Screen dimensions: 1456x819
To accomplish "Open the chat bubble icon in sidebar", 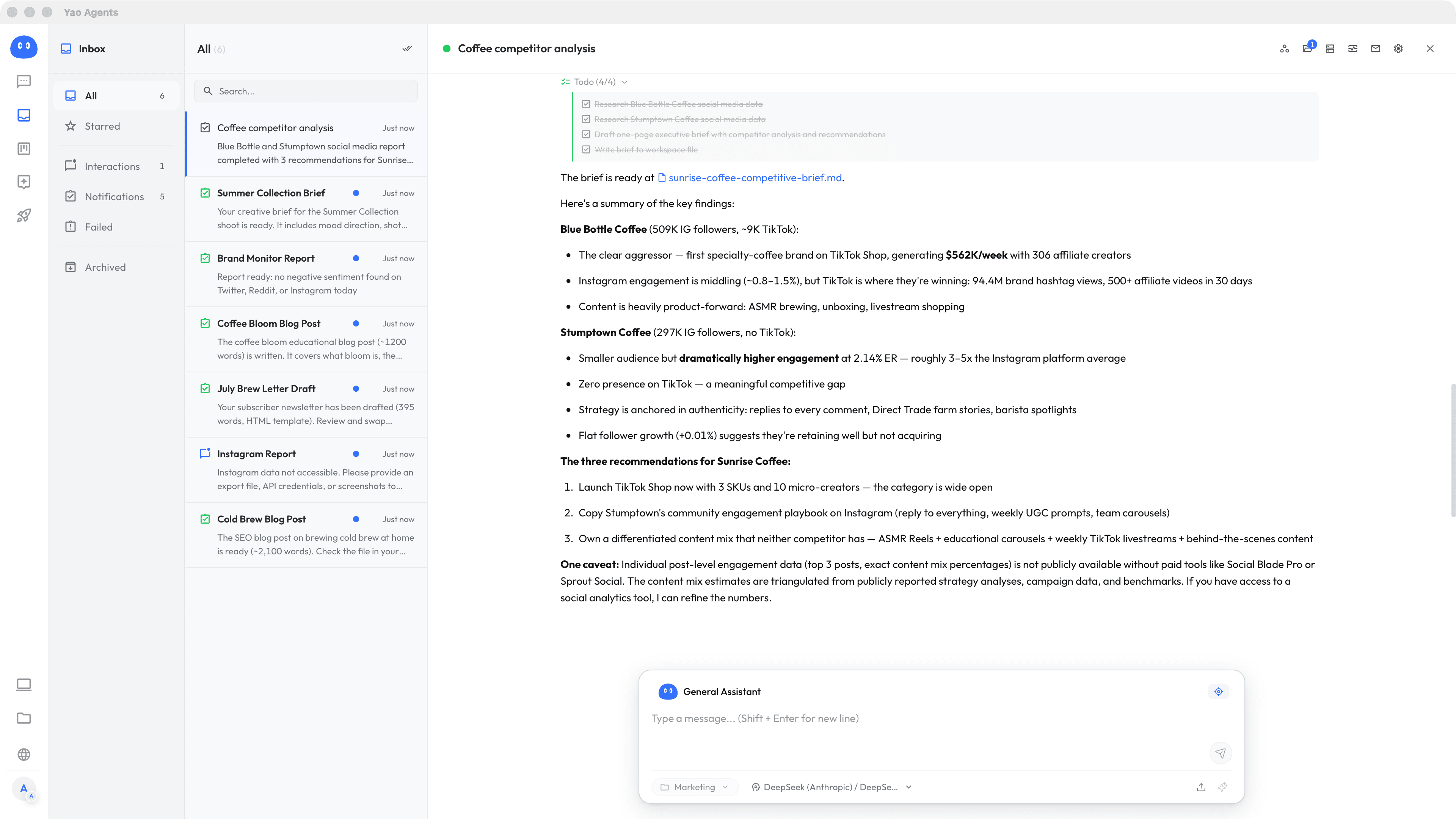I will tap(24, 82).
